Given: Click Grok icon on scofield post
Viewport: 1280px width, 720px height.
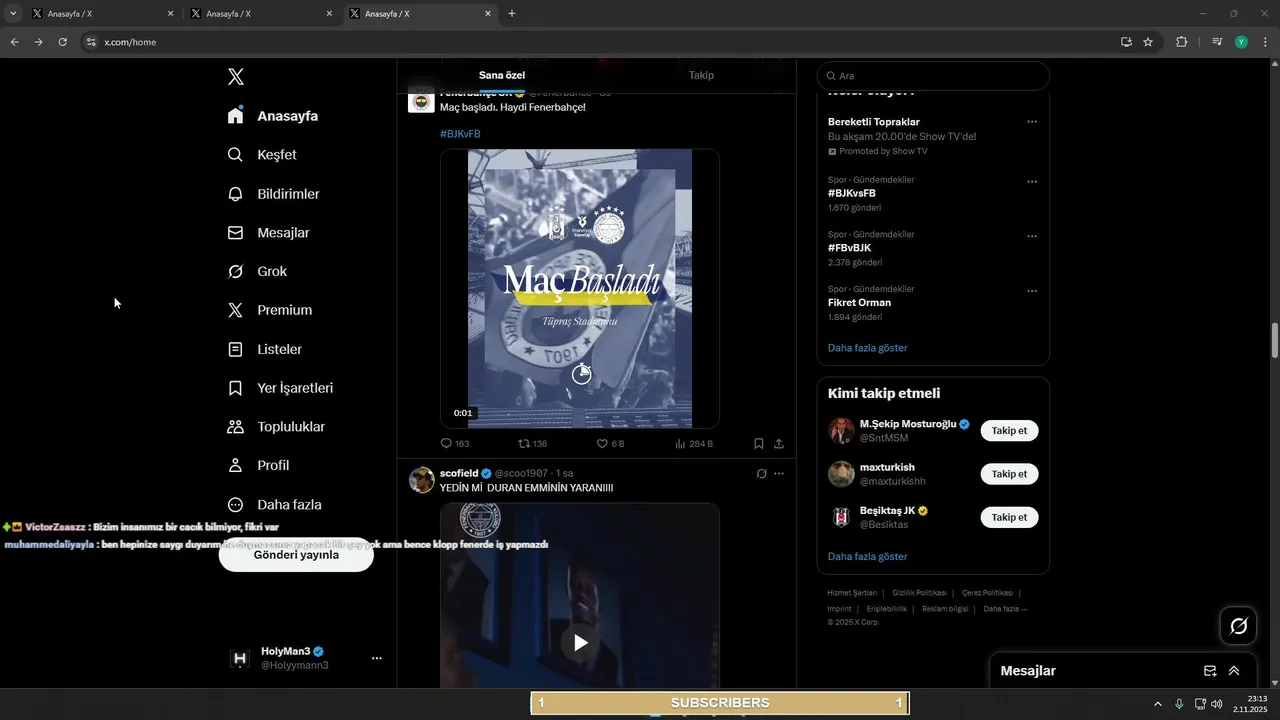Looking at the screenshot, I should coord(761,473).
